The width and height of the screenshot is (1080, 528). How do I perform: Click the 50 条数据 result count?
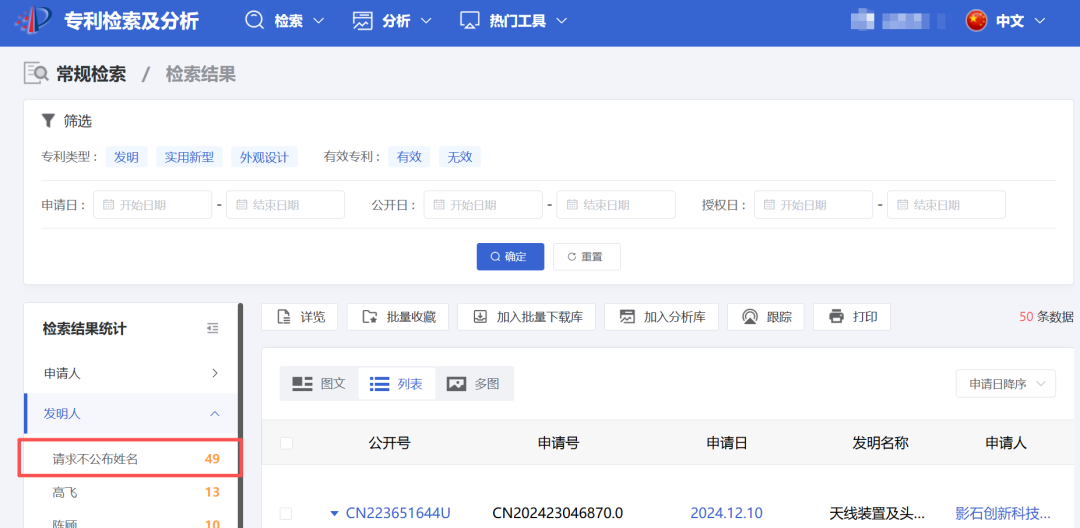pos(1046,317)
